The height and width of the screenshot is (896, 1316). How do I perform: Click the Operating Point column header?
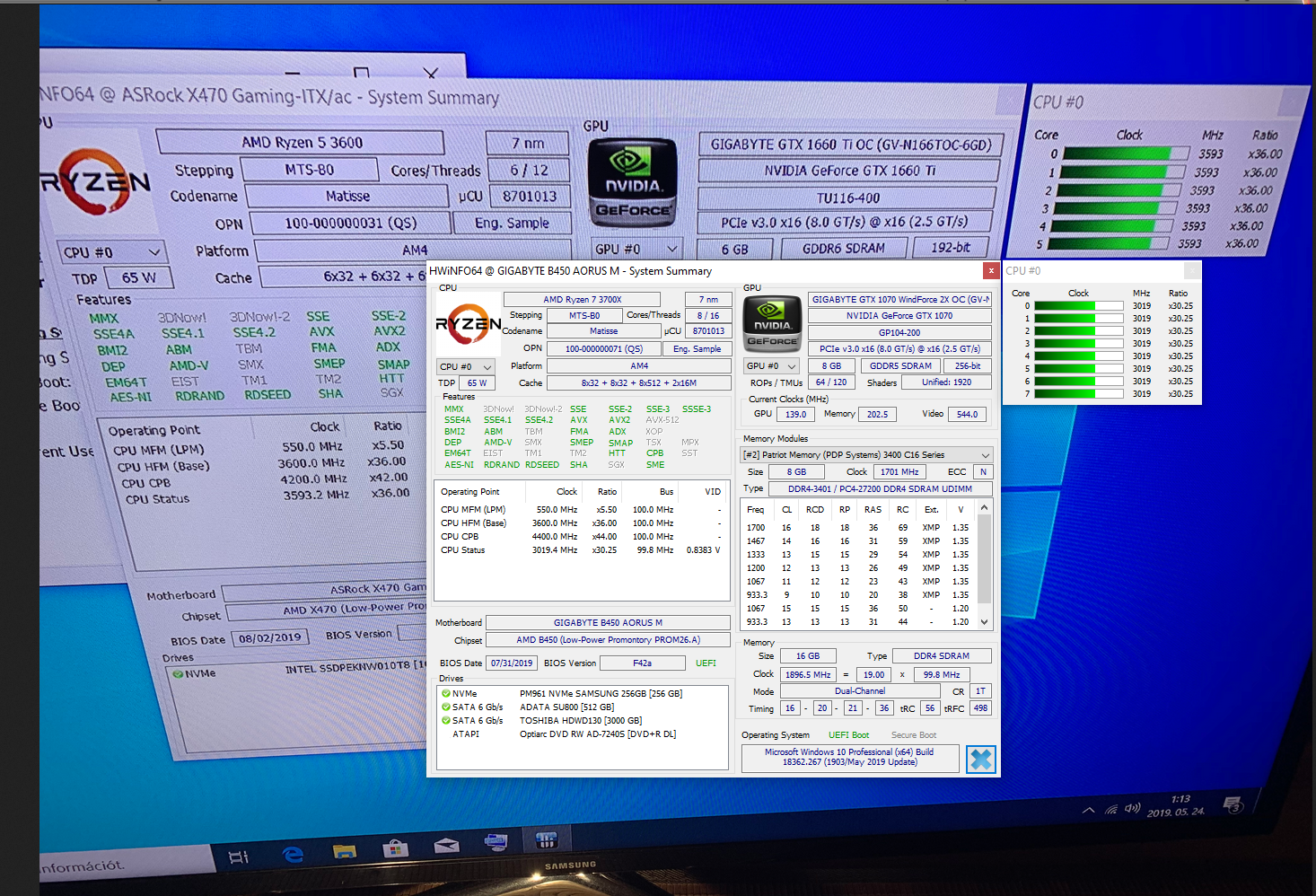point(469,491)
